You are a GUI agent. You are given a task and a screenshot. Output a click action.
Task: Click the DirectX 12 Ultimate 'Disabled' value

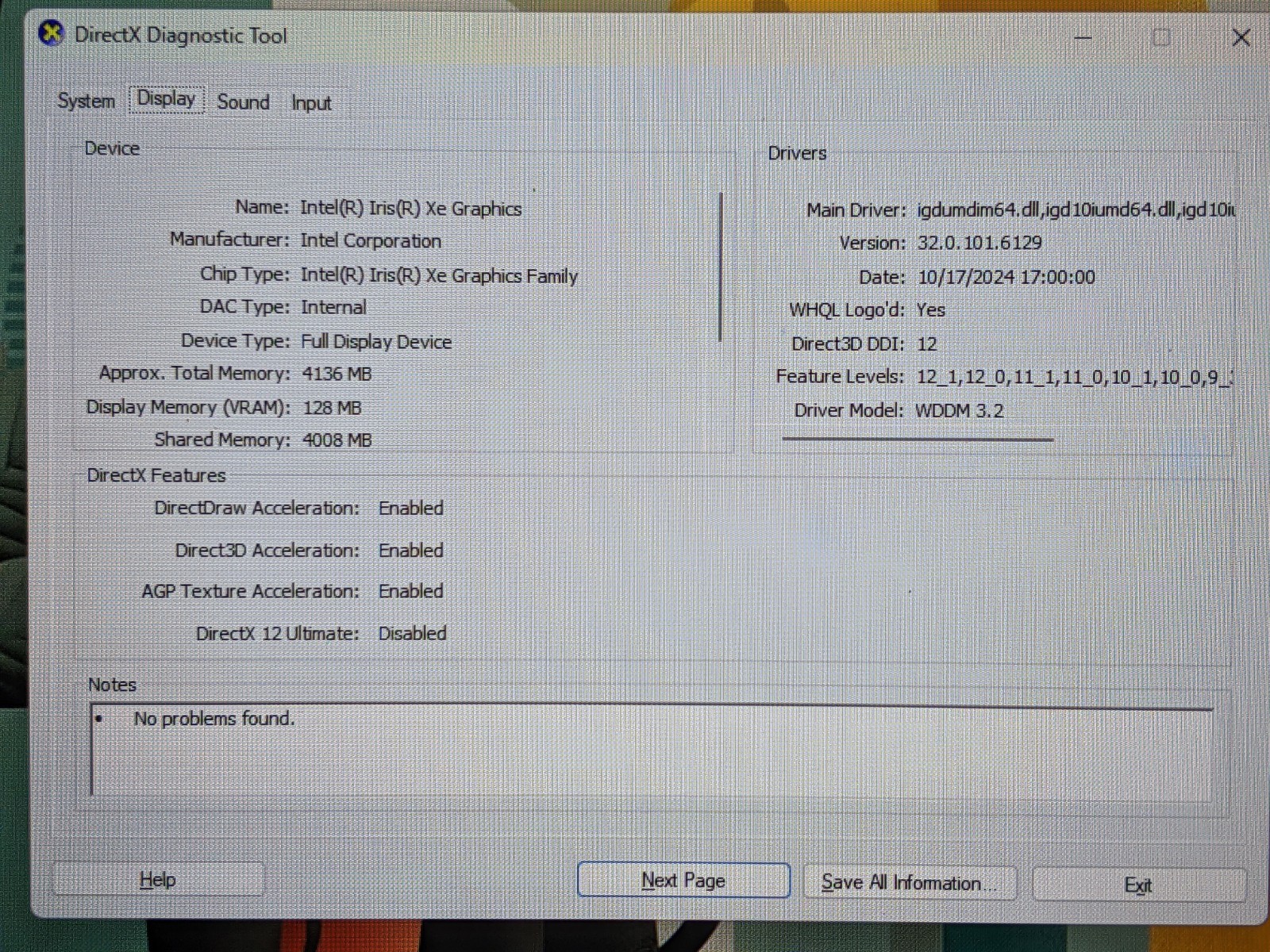[412, 634]
